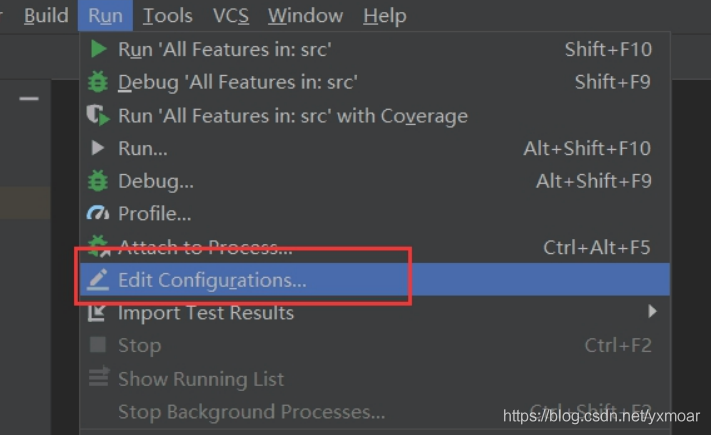Select Edit Configurations menu entry

pos(212,280)
